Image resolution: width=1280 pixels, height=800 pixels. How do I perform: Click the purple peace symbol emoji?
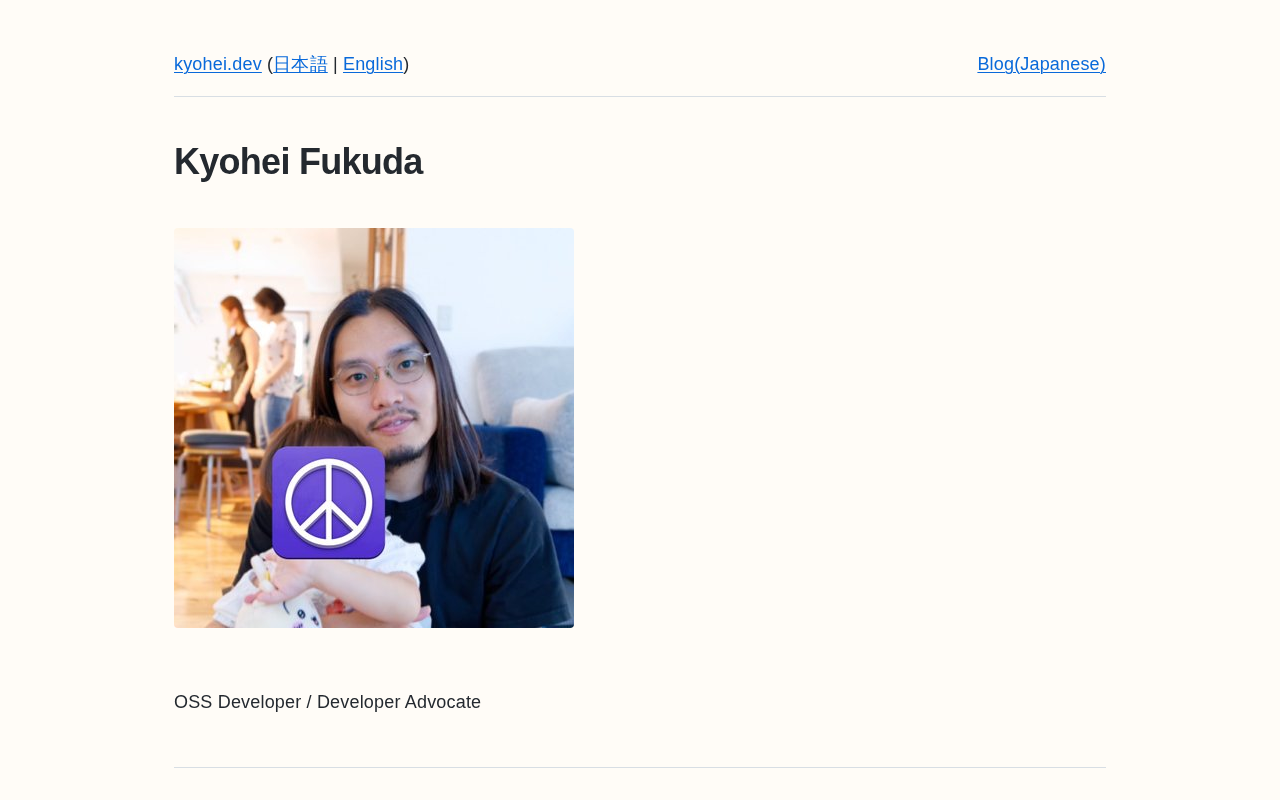[329, 502]
